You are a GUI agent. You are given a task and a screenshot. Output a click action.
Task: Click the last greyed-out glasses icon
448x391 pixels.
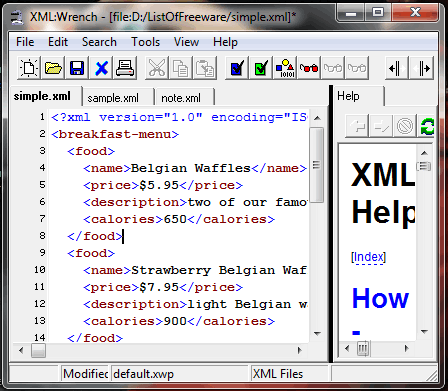[x=357, y=68]
